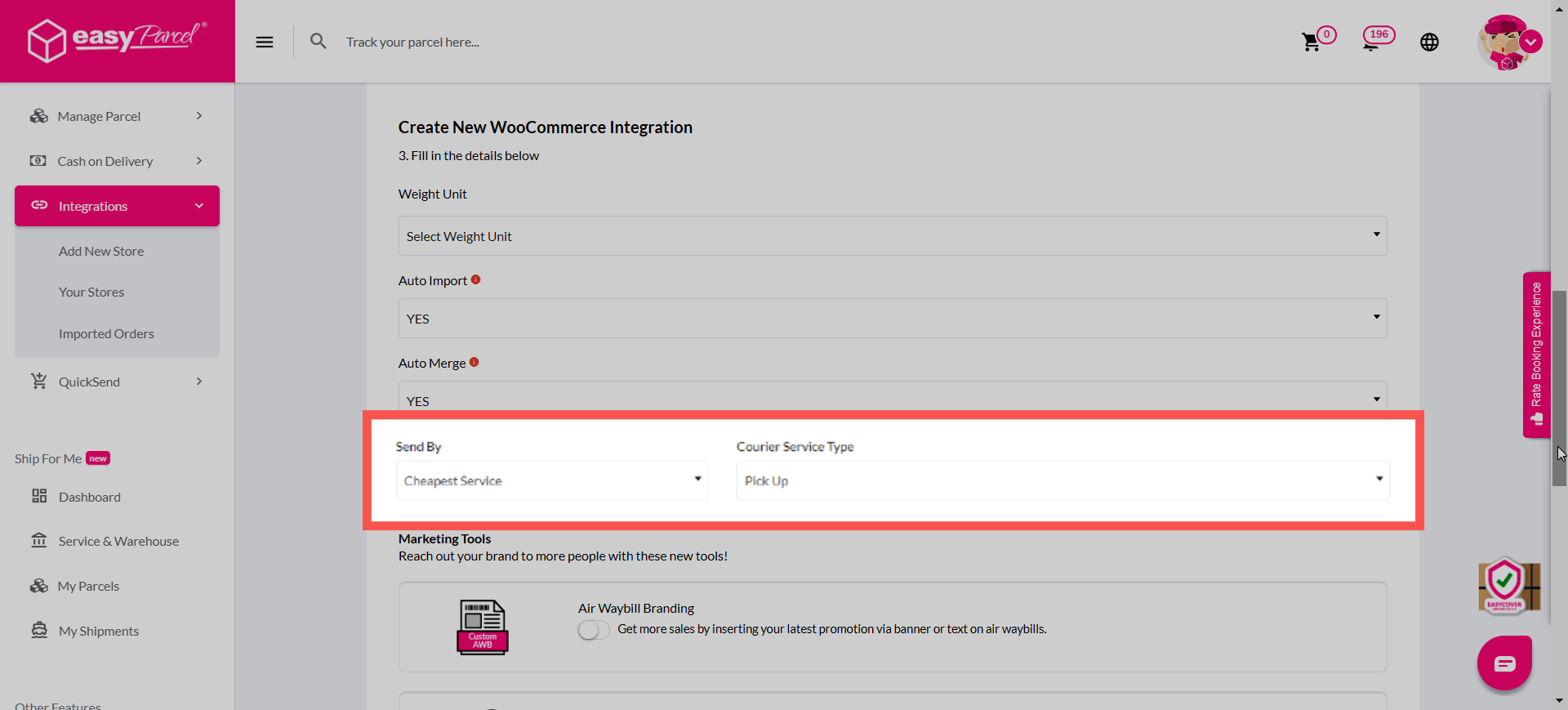Click the Service & Warehouse building icon
Viewport: 1568px width, 710px height.
(39, 540)
